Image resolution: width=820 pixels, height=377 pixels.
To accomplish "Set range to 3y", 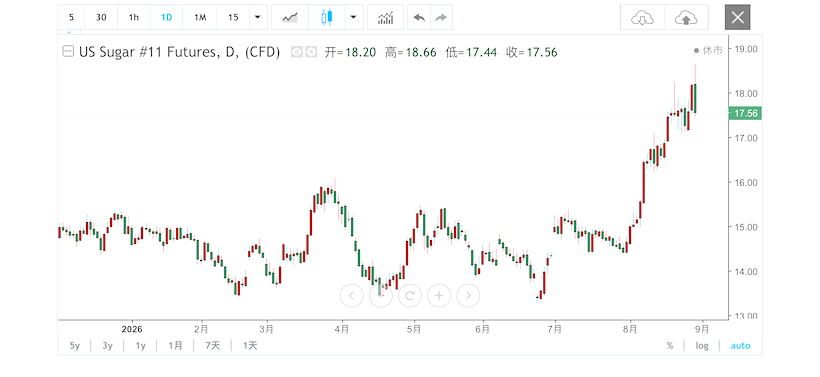I will click(x=108, y=346).
